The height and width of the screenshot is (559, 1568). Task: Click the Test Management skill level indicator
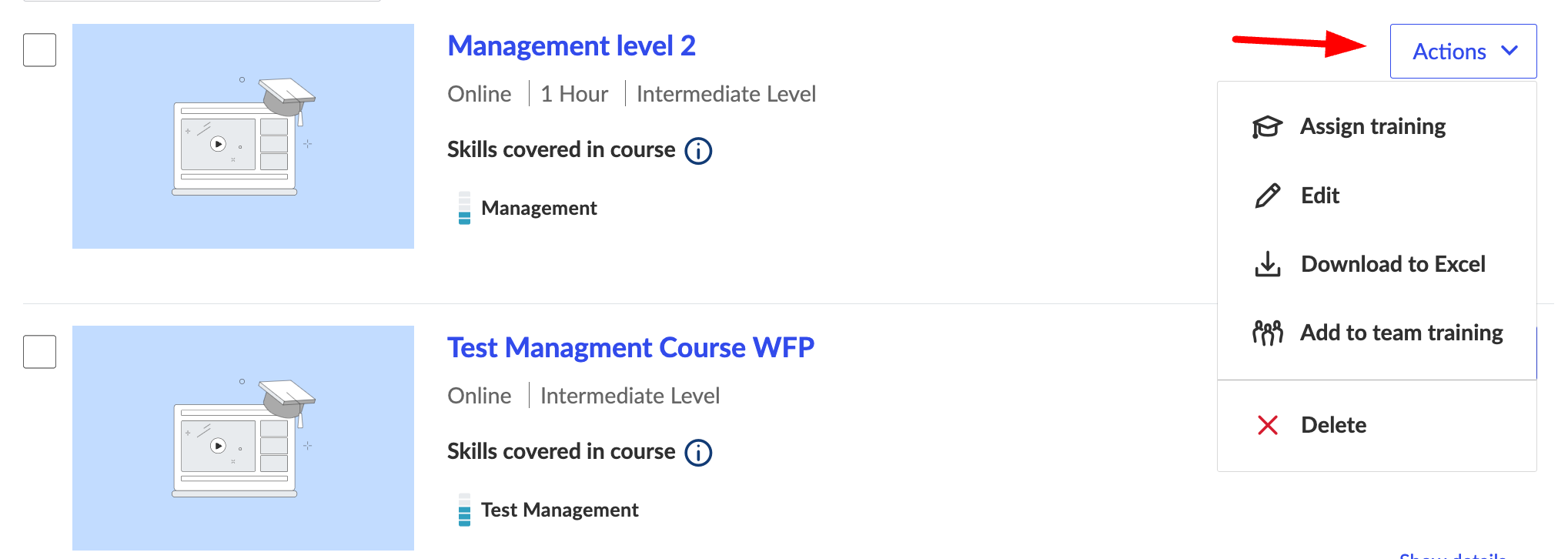pyautogui.click(x=464, y=510)
